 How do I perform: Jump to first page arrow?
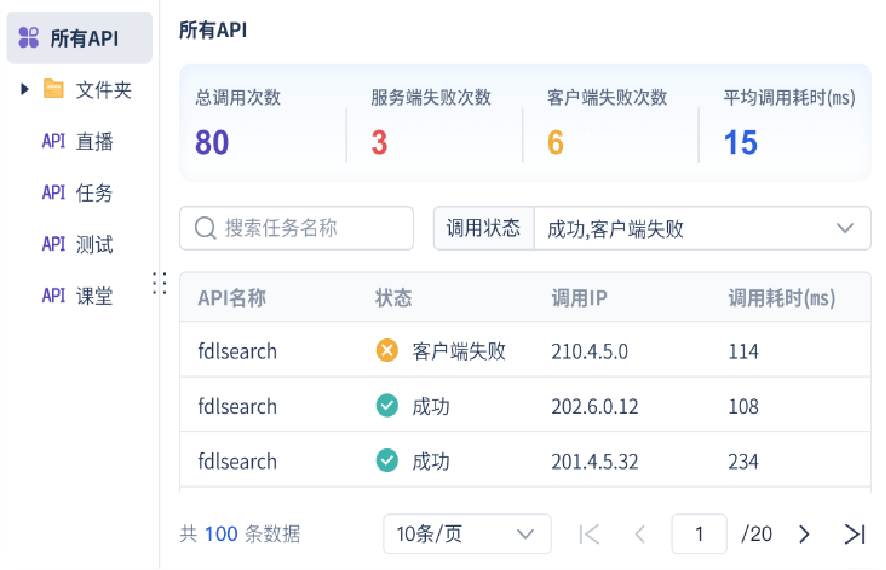[x=589, y=534]
